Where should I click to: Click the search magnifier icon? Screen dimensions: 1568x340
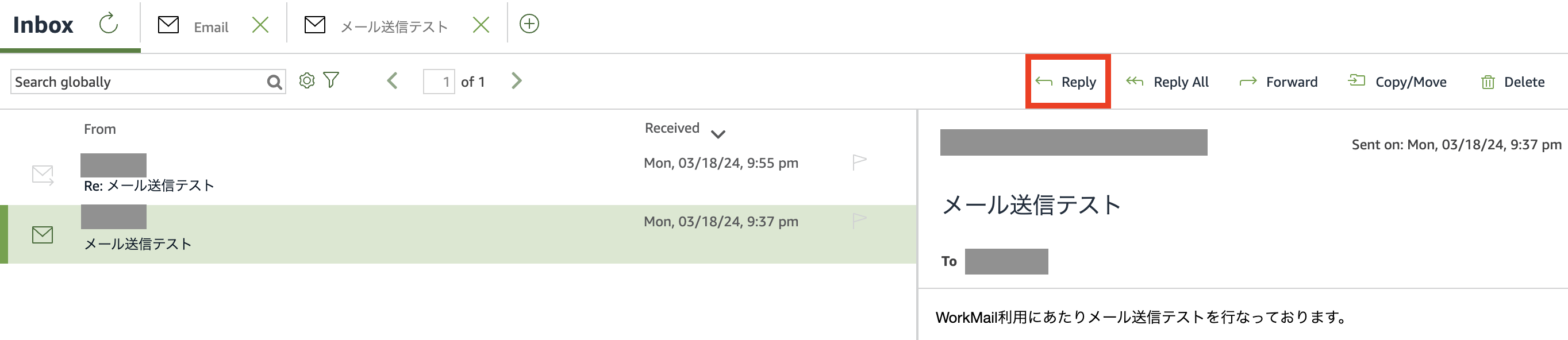275,82
